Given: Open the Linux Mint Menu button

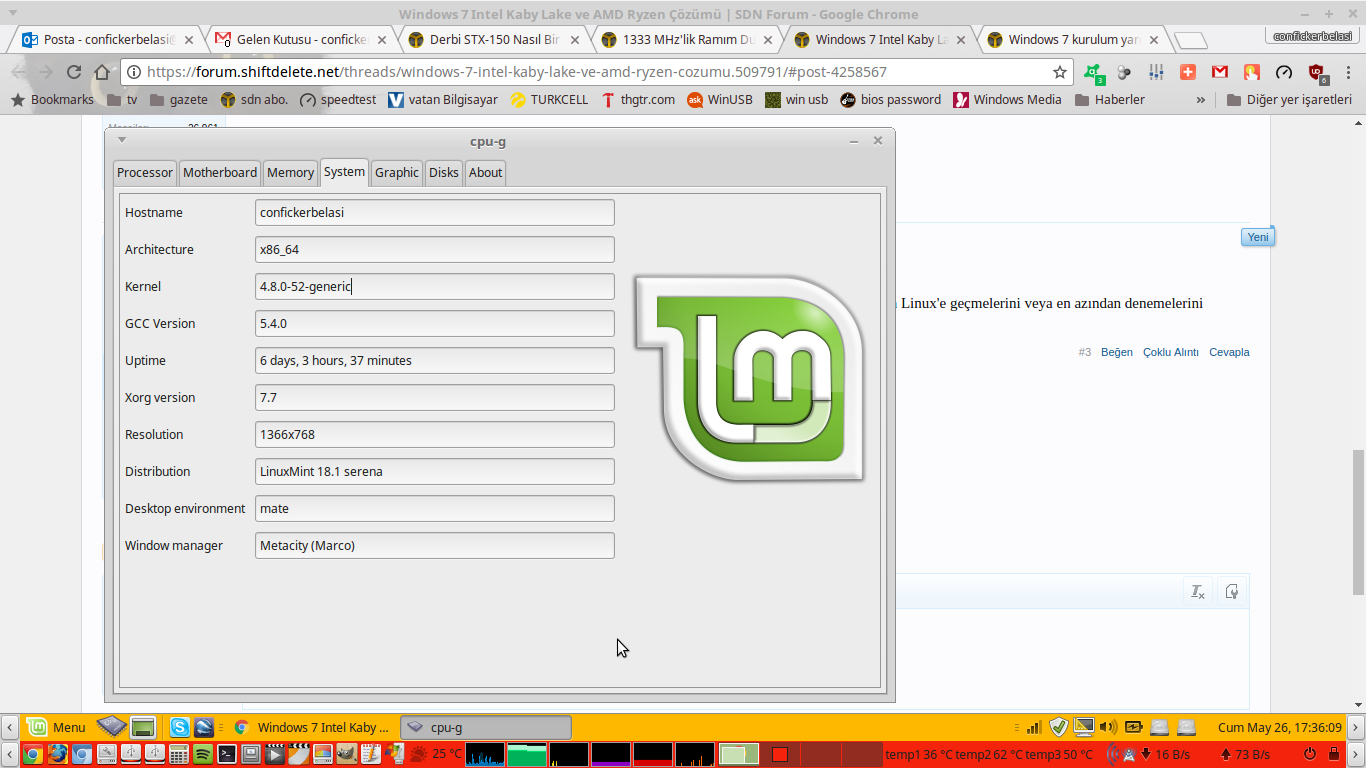Looking at the screenshot, I should click(x=56, y=727).
